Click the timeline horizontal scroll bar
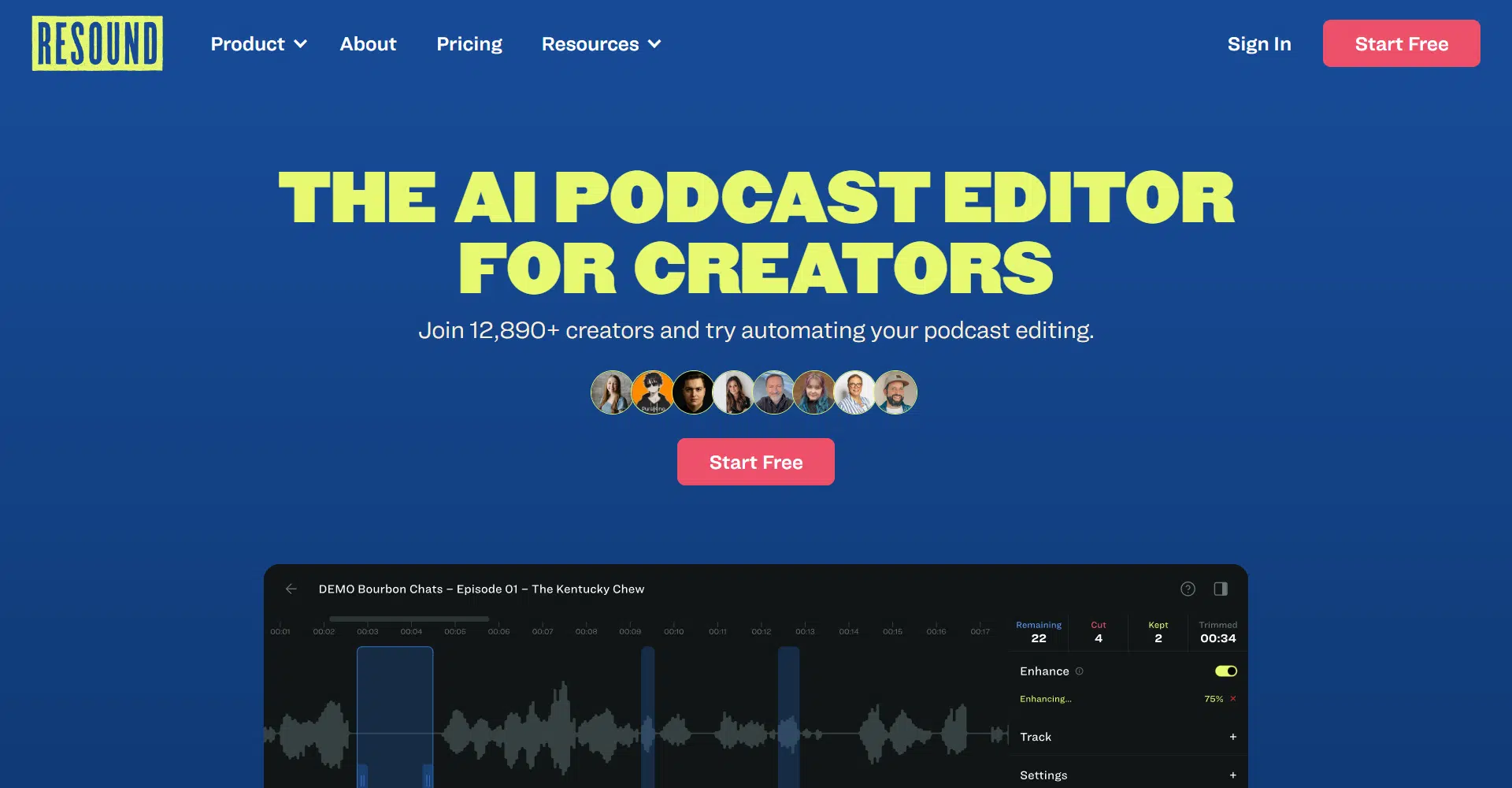The image size is (1512, 788). pos(409,619)
